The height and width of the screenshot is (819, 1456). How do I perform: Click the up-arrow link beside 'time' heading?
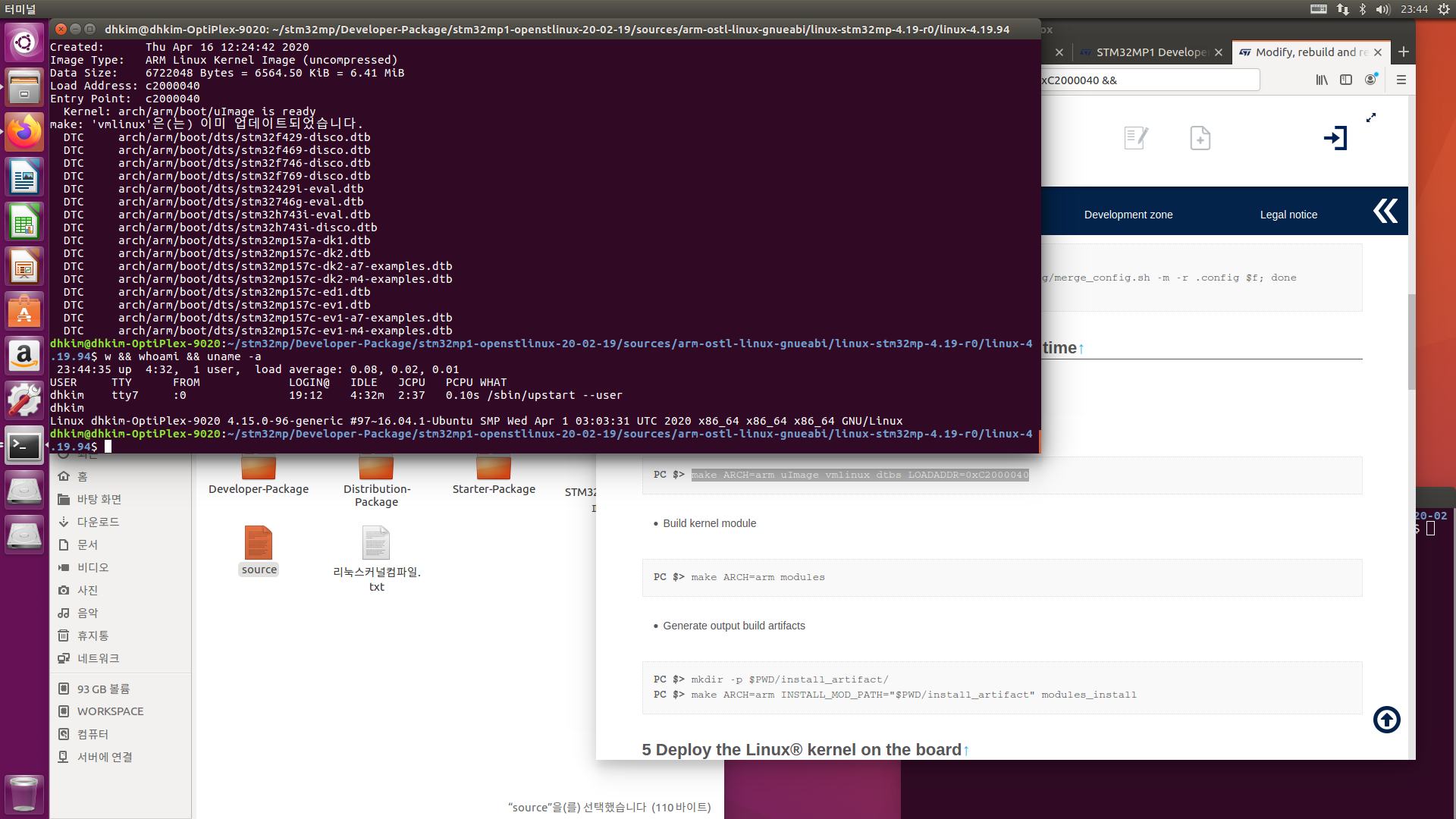(x=1081, y=349)
